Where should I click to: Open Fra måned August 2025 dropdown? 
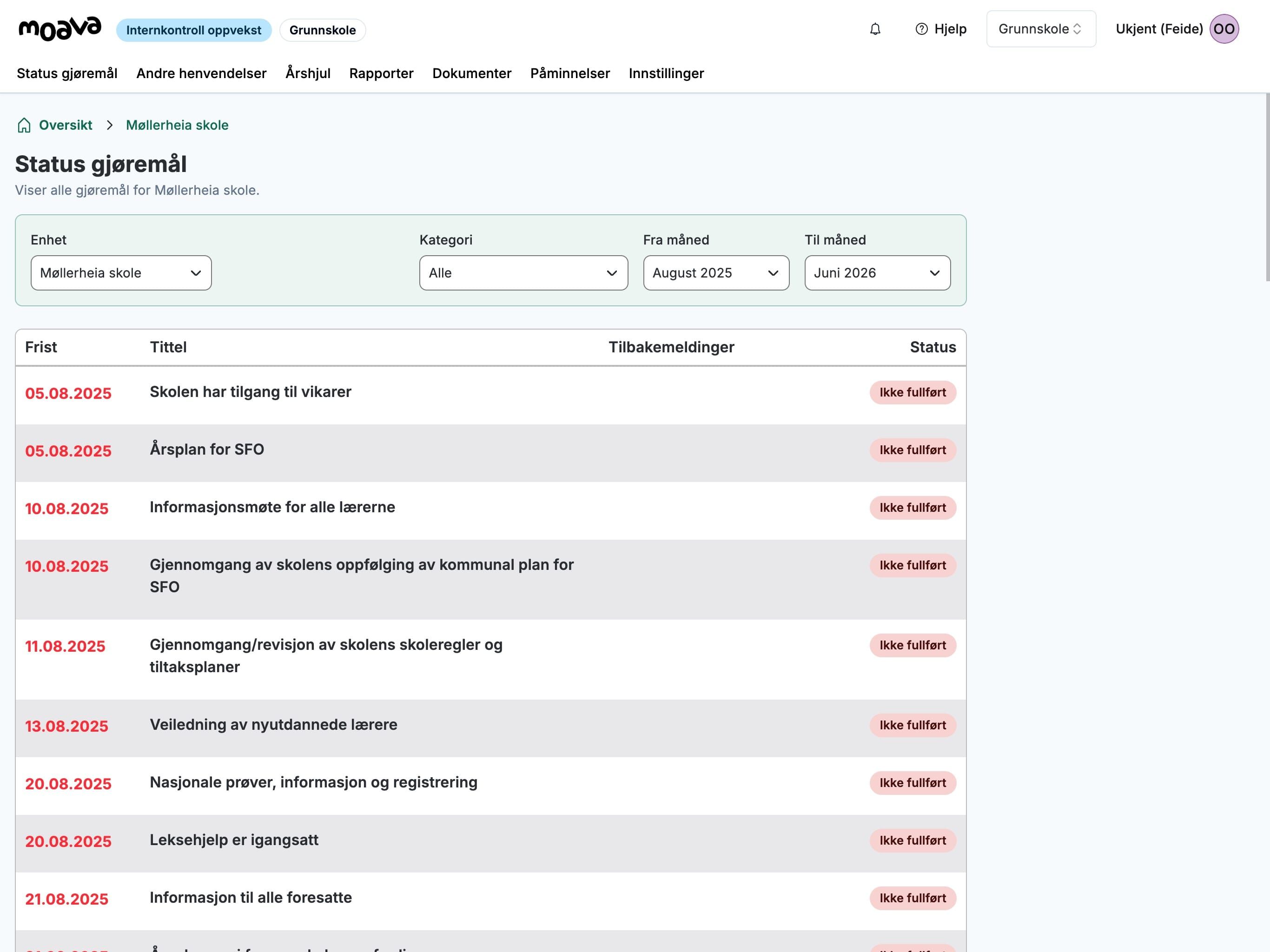click(x=715, y=273)
